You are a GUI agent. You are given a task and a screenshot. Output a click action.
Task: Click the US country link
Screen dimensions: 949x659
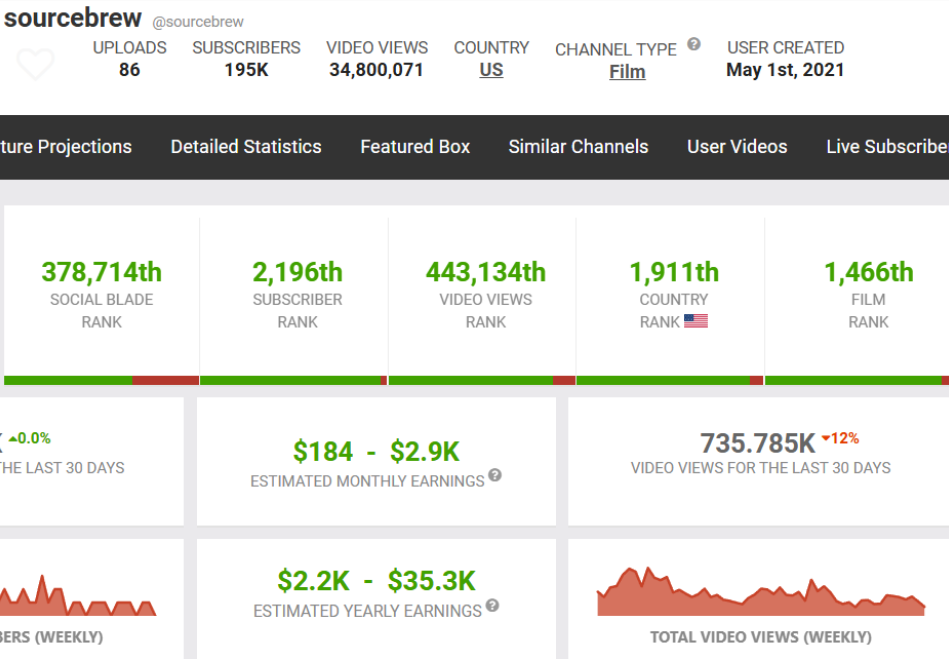pos(491,70)
